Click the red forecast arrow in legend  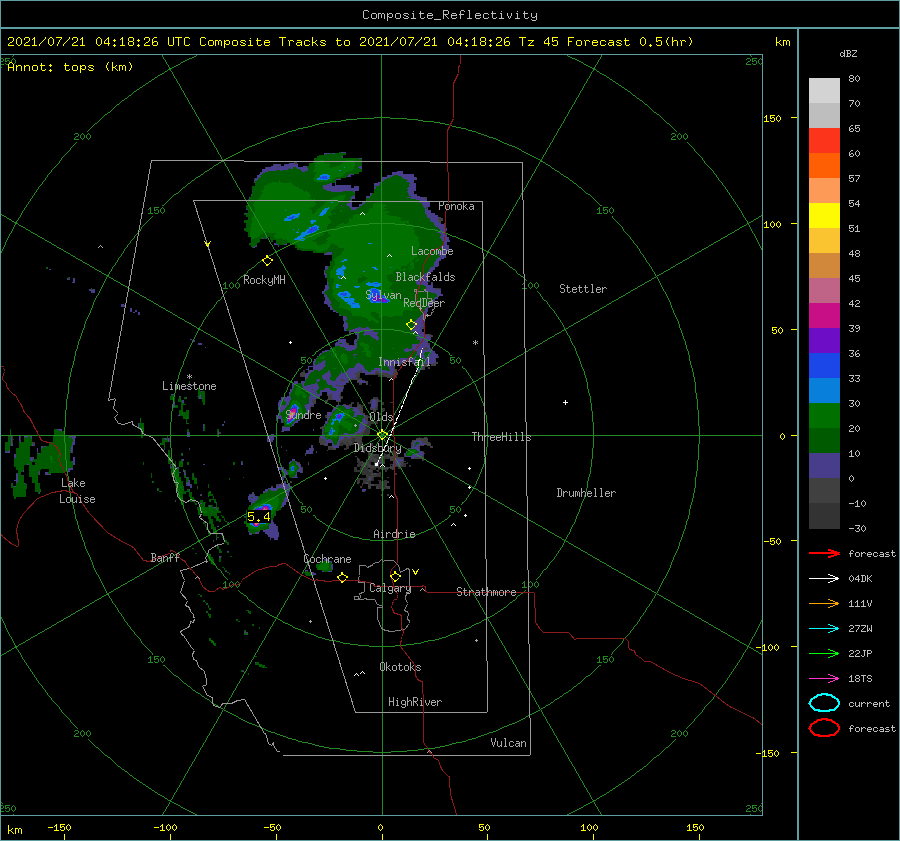pos(824,553)
